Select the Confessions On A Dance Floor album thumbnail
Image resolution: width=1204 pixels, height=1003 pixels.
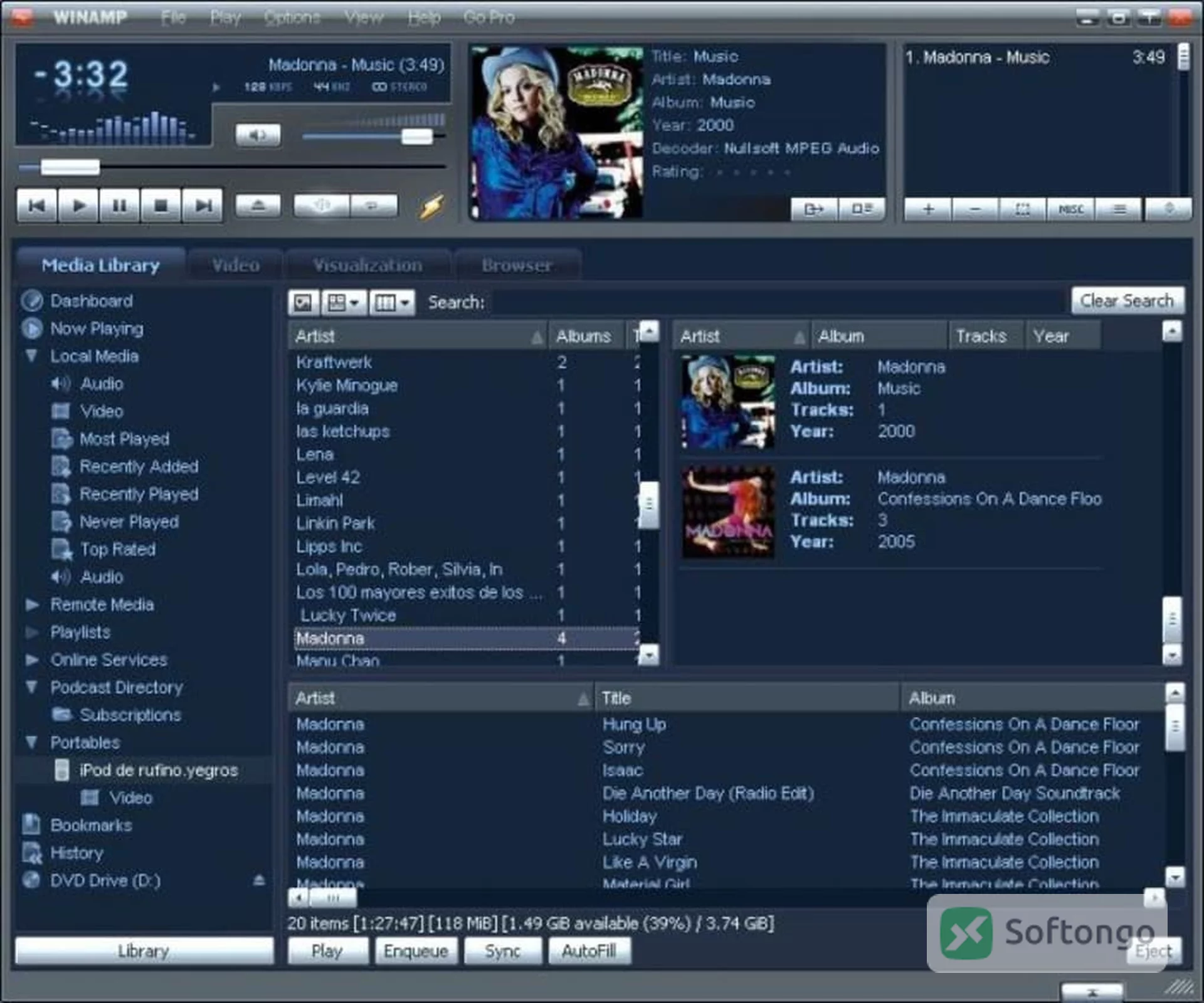pos(728,512)
